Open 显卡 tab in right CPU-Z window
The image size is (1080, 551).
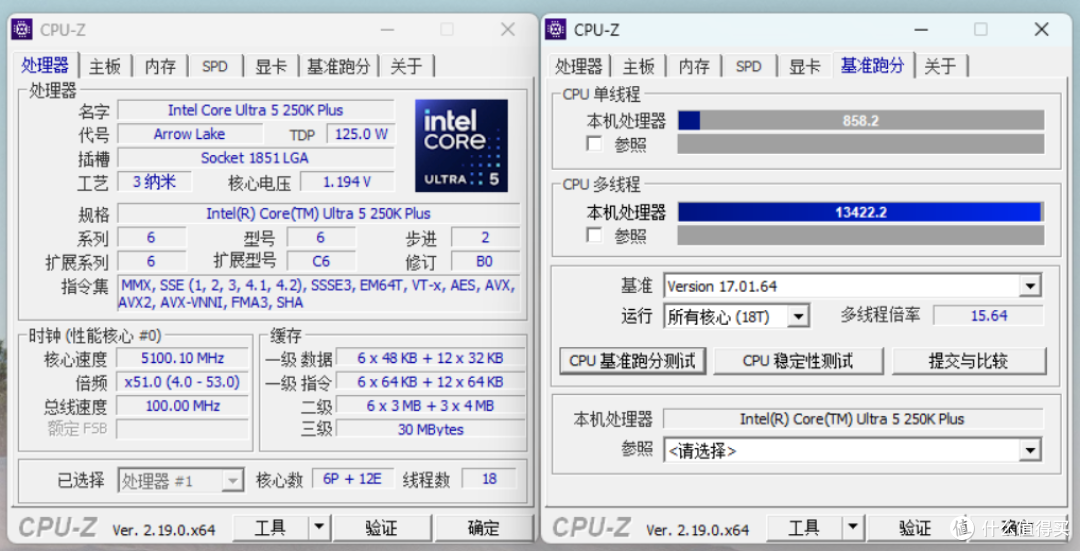tap(804, 66)
